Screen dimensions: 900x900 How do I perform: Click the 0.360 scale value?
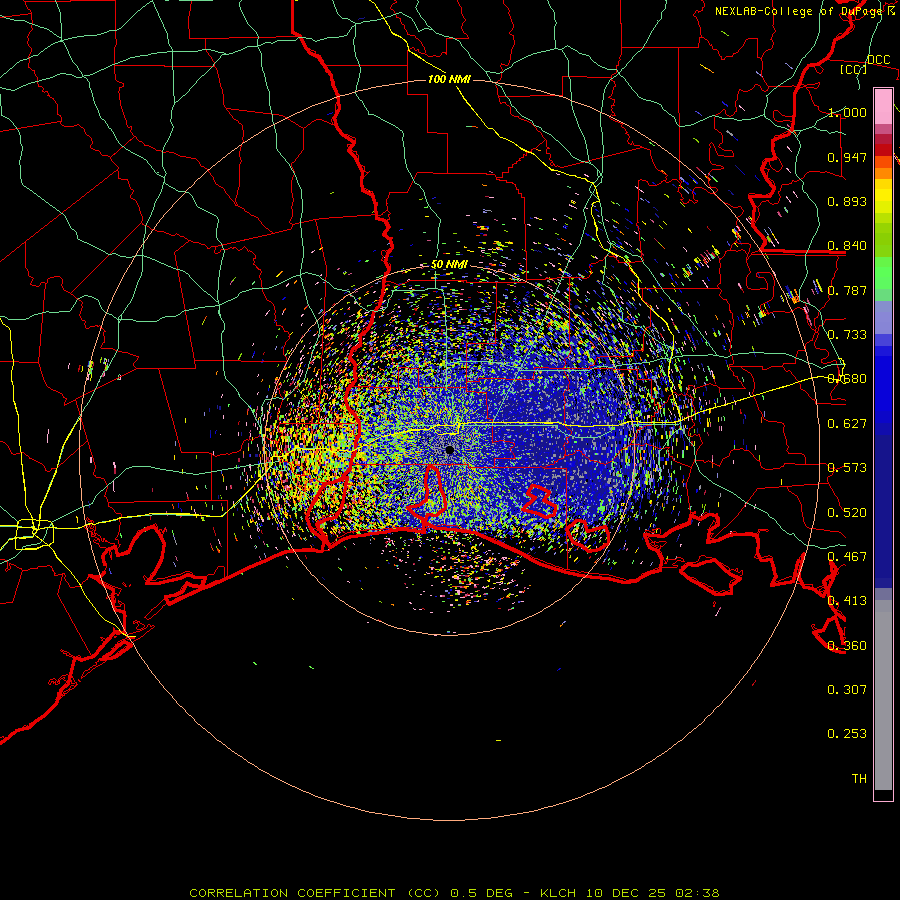847,646
